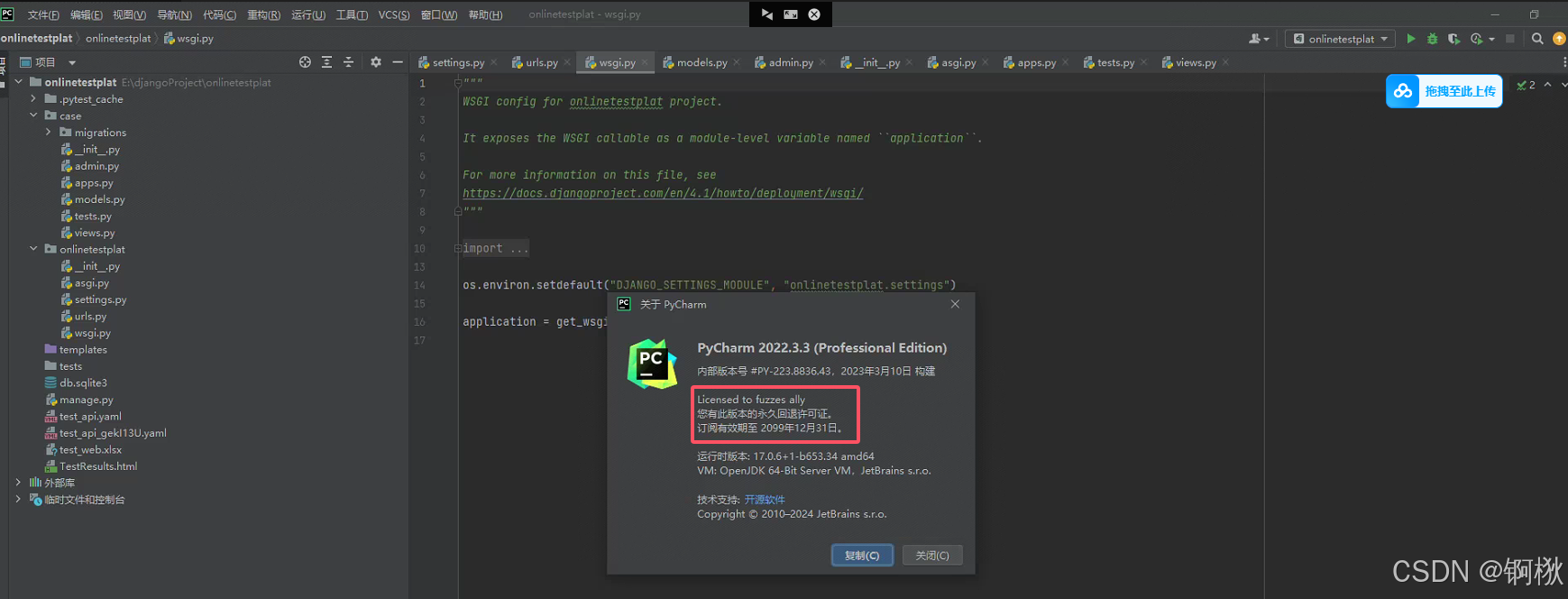The width and height of the screenshot is (1568, 599).
Task: Open the 重构(R) menu
Action: click(264, 14)
